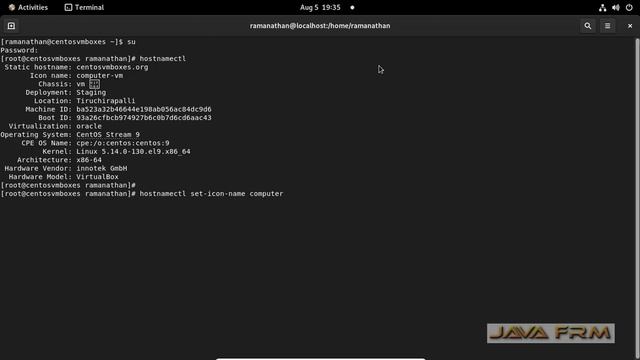The height and width of the screenshot is (360, 640).
Task: Click the 'Password:' prompt line
Action: pos(19,50)
